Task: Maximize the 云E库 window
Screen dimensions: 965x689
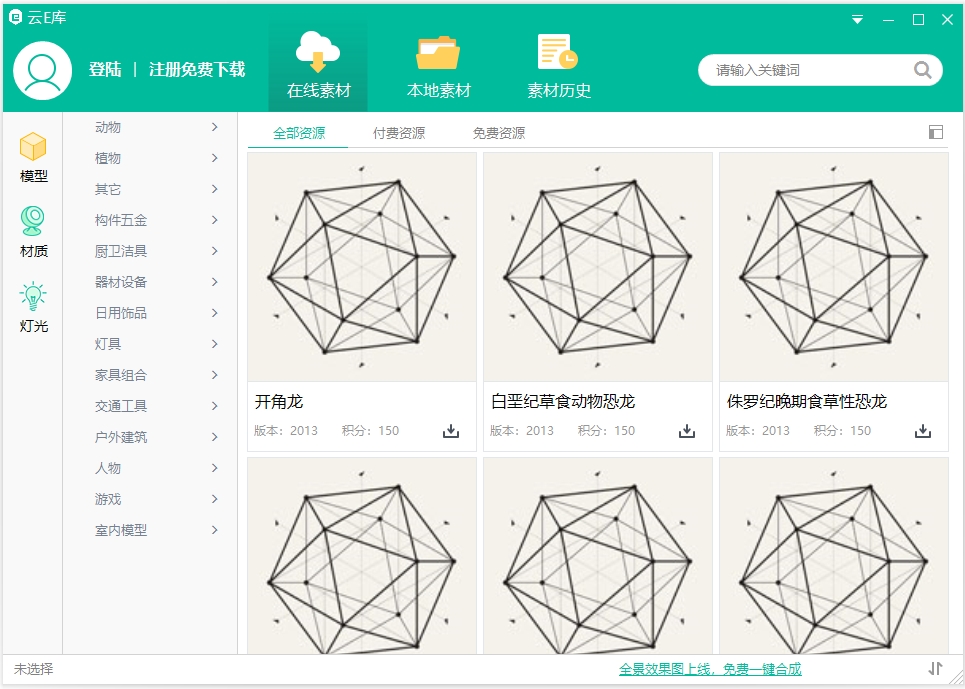Action: click(918, 20)
